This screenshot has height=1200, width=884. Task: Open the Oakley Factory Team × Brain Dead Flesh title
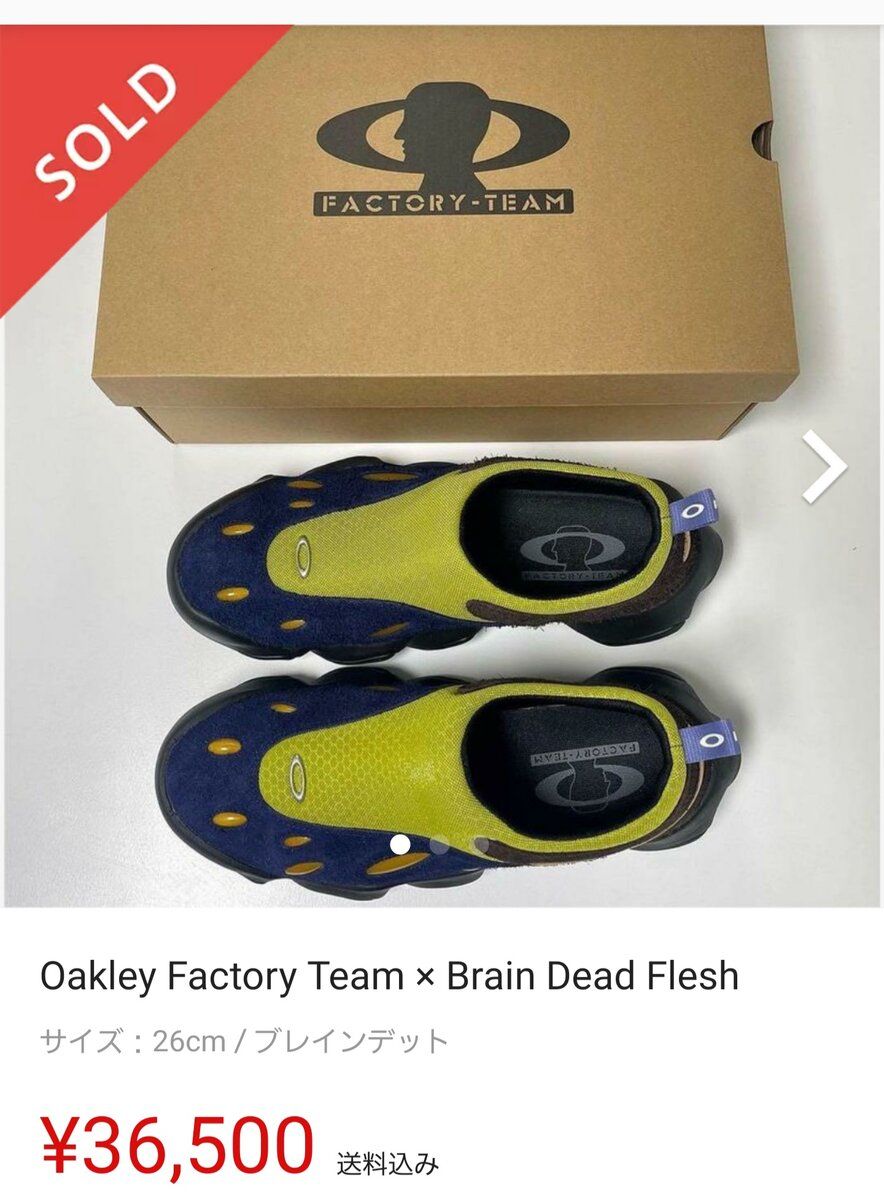coord(389,976)
